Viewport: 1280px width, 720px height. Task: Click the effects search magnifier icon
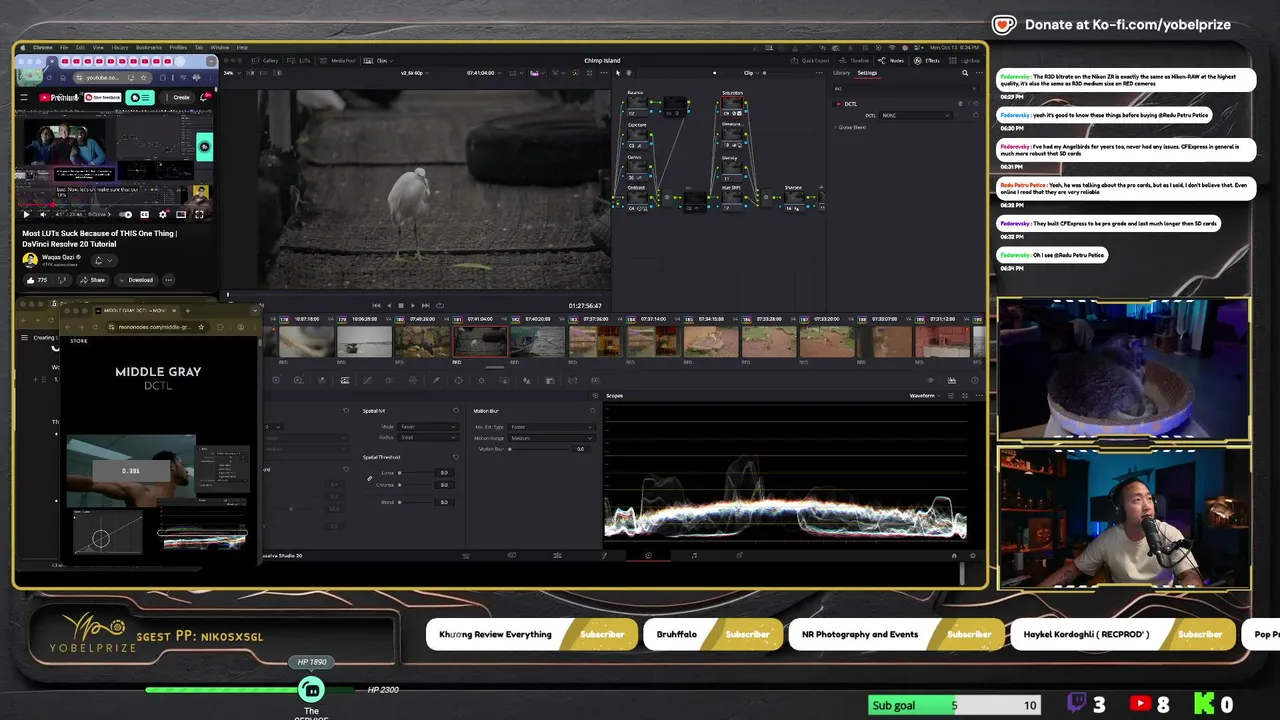965,73
